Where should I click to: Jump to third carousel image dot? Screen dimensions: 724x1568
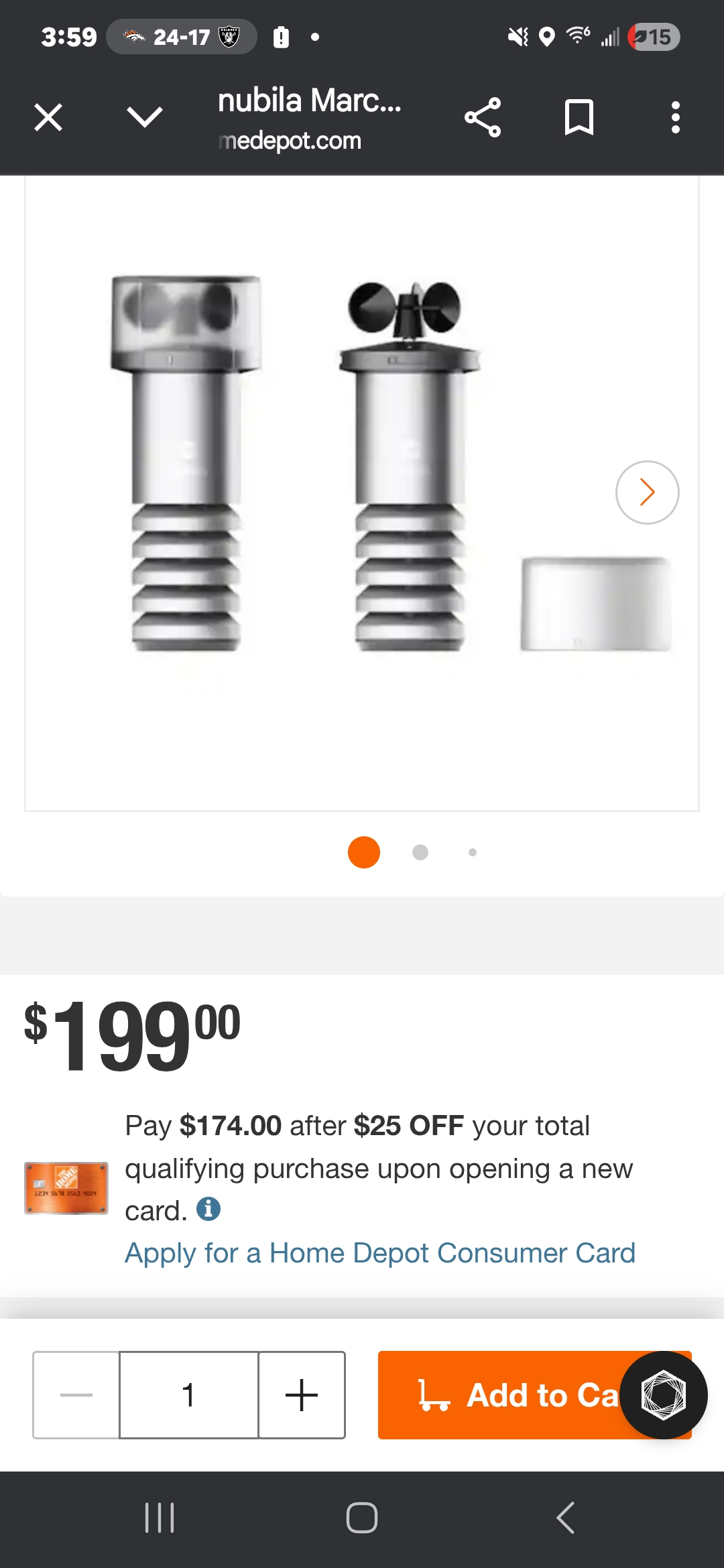(473, 852)
